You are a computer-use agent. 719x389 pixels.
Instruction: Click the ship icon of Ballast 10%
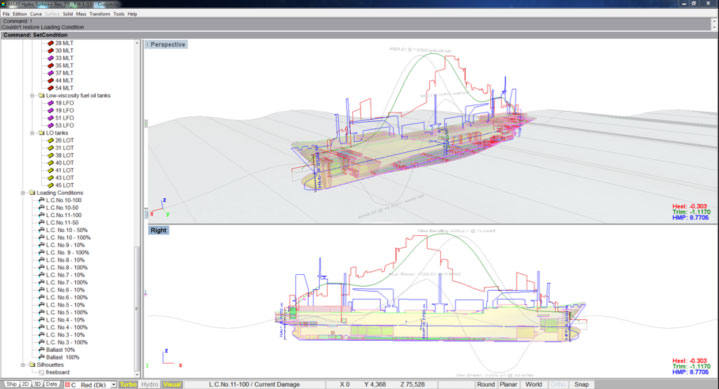(41, 350)
